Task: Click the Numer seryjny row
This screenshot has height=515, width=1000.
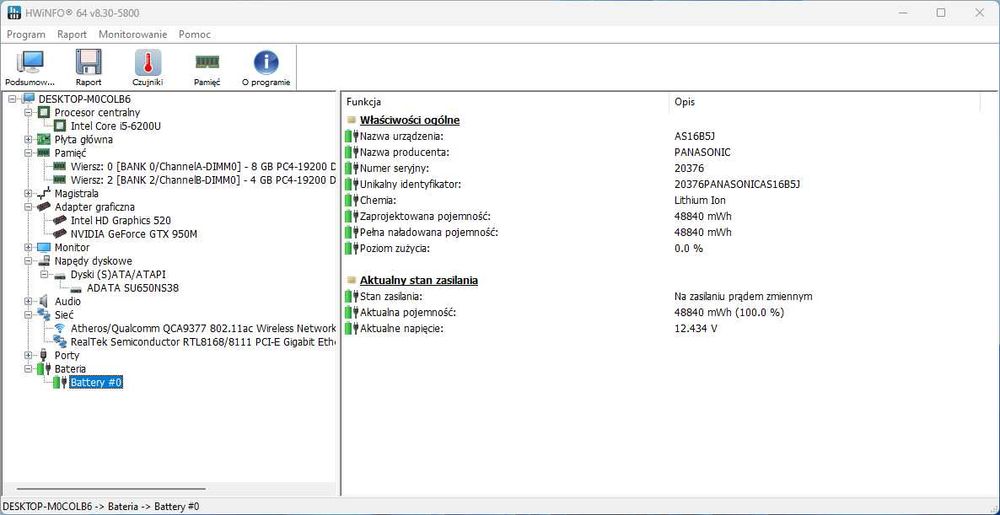Action: 660,168
